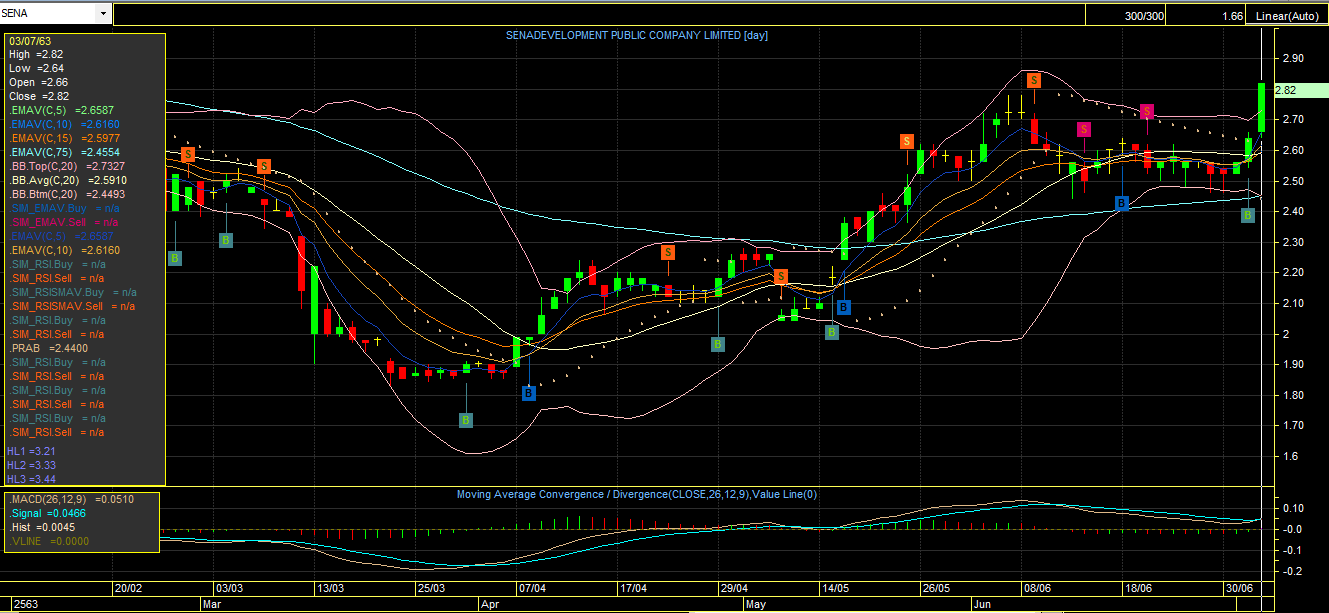
Task: Click the 30/06 date label on time axis
Action: point(1237,588)
